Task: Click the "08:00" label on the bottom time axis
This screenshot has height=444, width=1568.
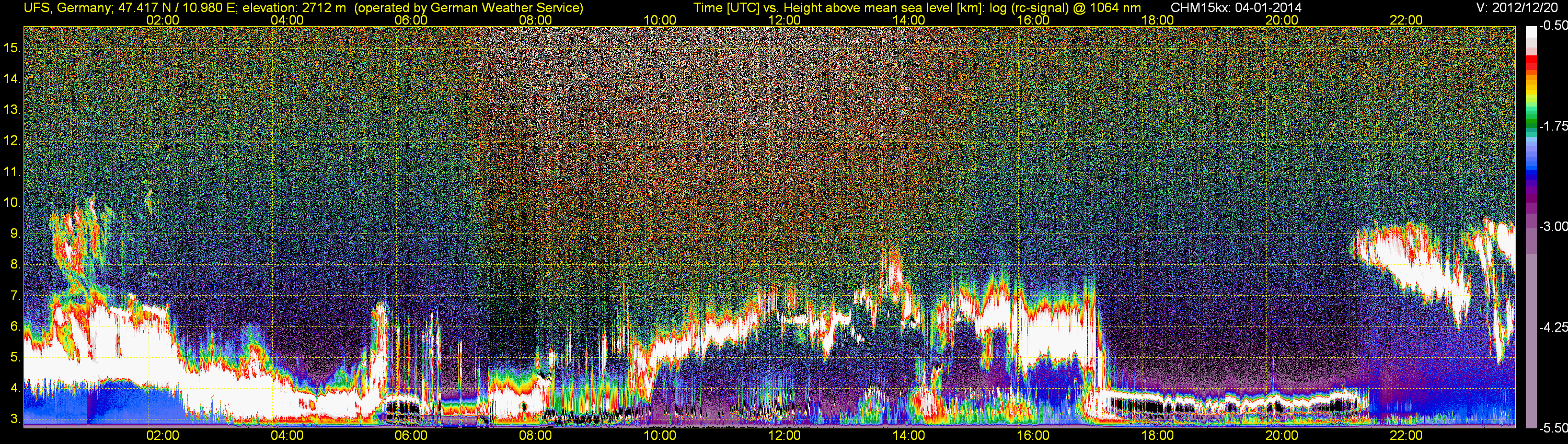Action: click(x=536, y=436)
